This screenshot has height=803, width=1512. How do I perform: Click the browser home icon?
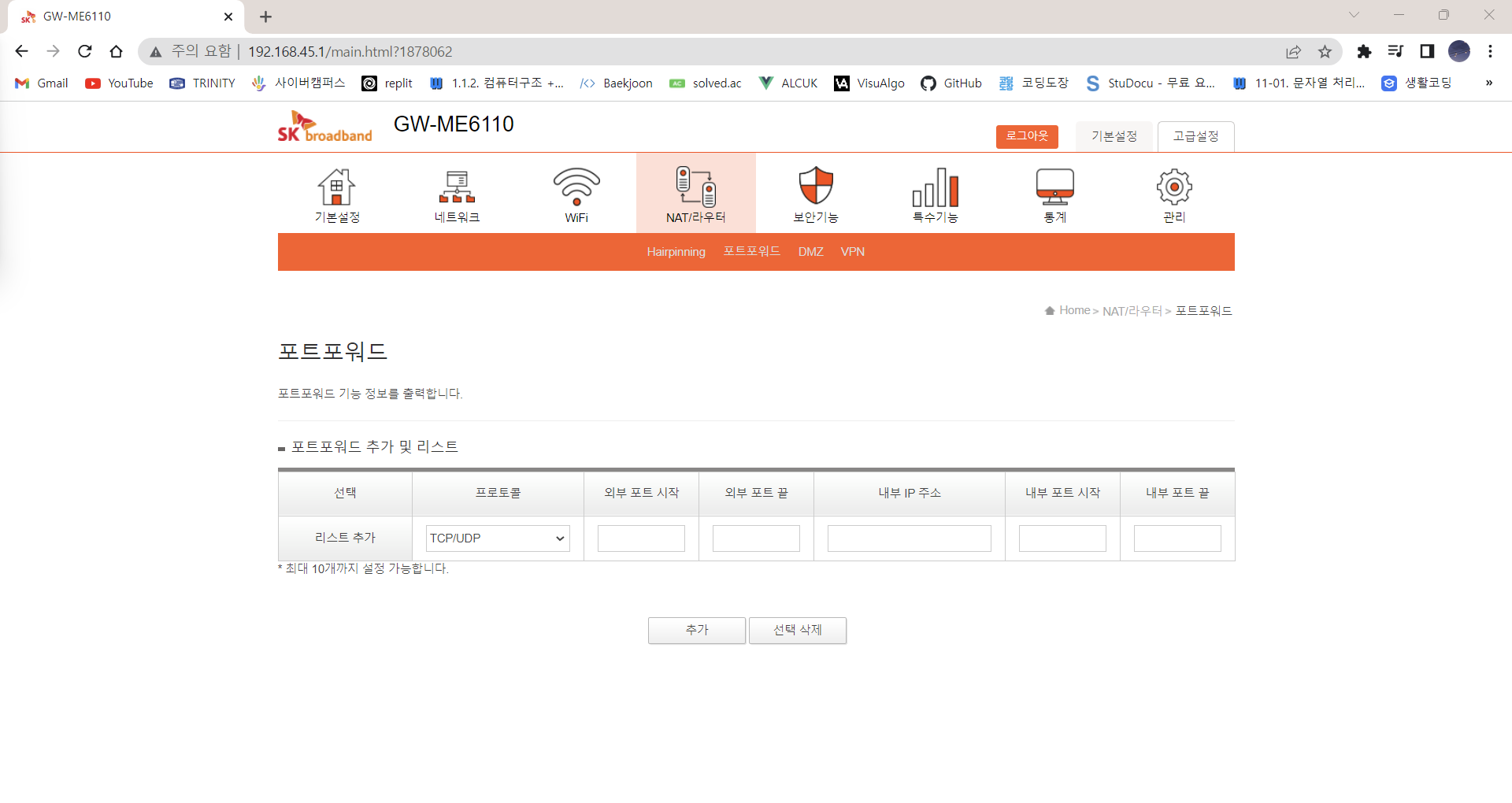[117, 51]
